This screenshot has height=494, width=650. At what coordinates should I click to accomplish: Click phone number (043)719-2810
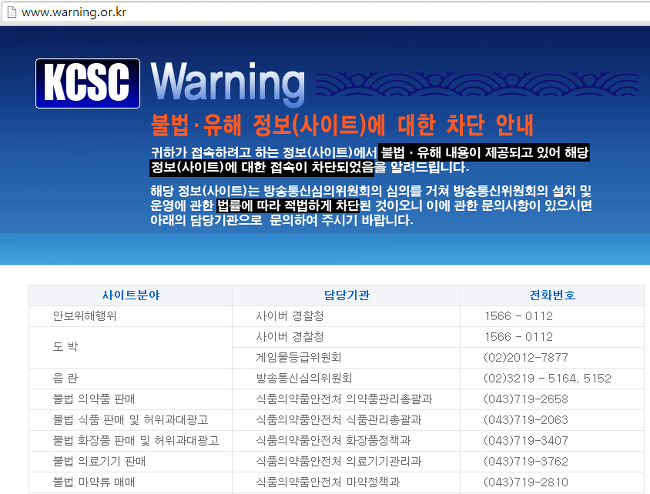coord(526,482)
